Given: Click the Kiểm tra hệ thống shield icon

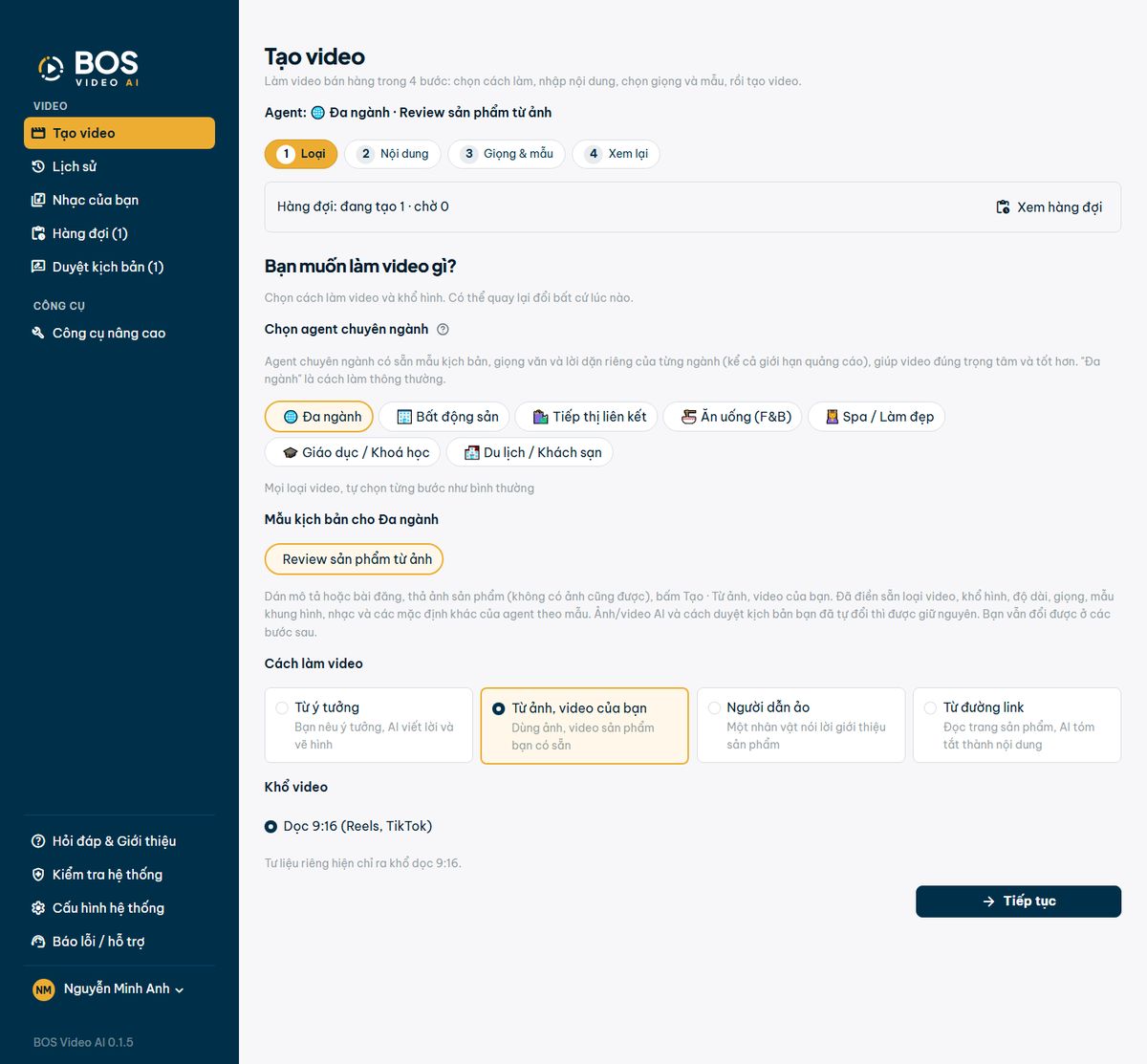Looking at the screenshot, I should (x=38, y=876).
